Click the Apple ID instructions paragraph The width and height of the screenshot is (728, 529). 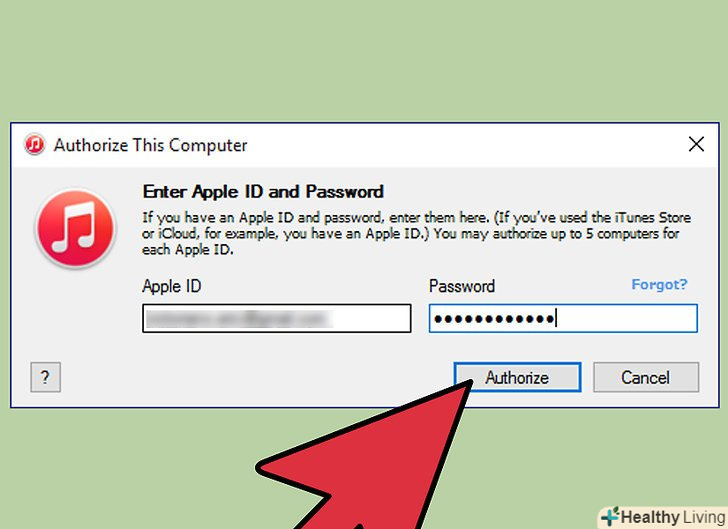[x=416, y=234]
